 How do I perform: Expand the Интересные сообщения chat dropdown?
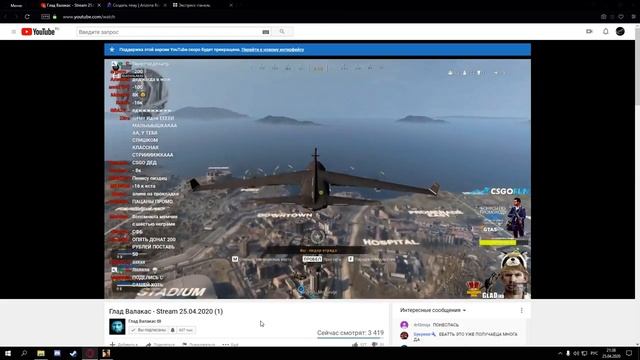(x=433, y=310)
